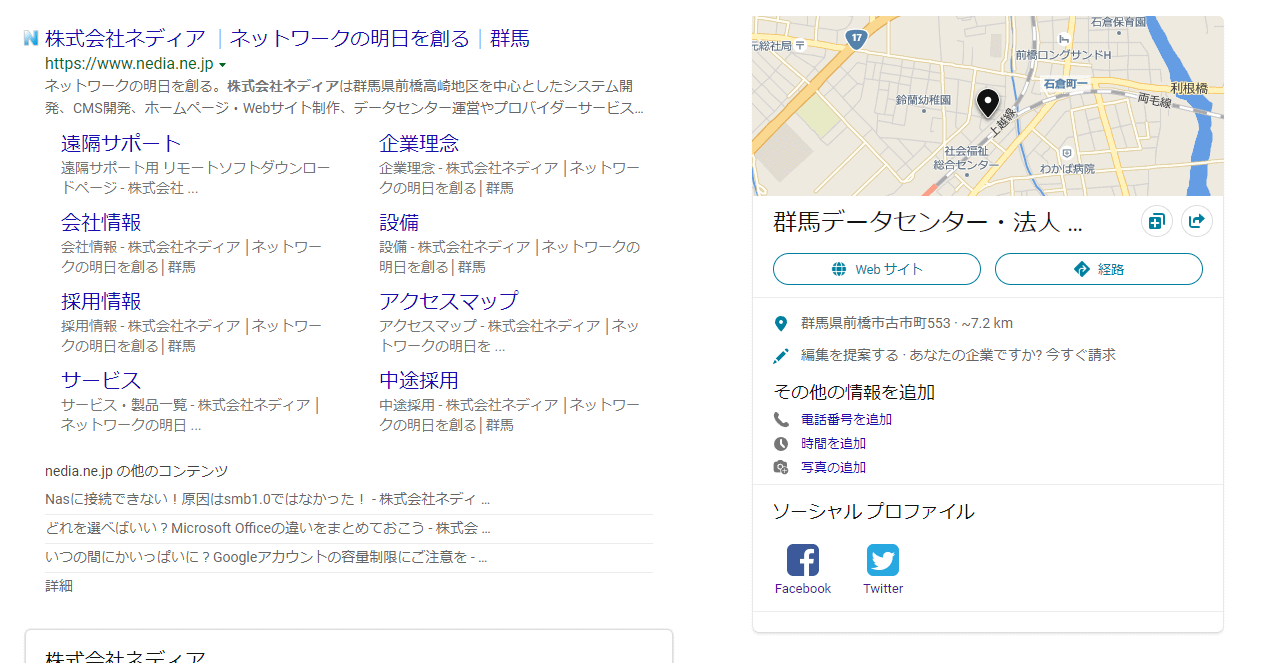This screenshot has width=1276, height=663.
Task: Open the 株式会社ネディア main search result title
Action: pos(287,39)
